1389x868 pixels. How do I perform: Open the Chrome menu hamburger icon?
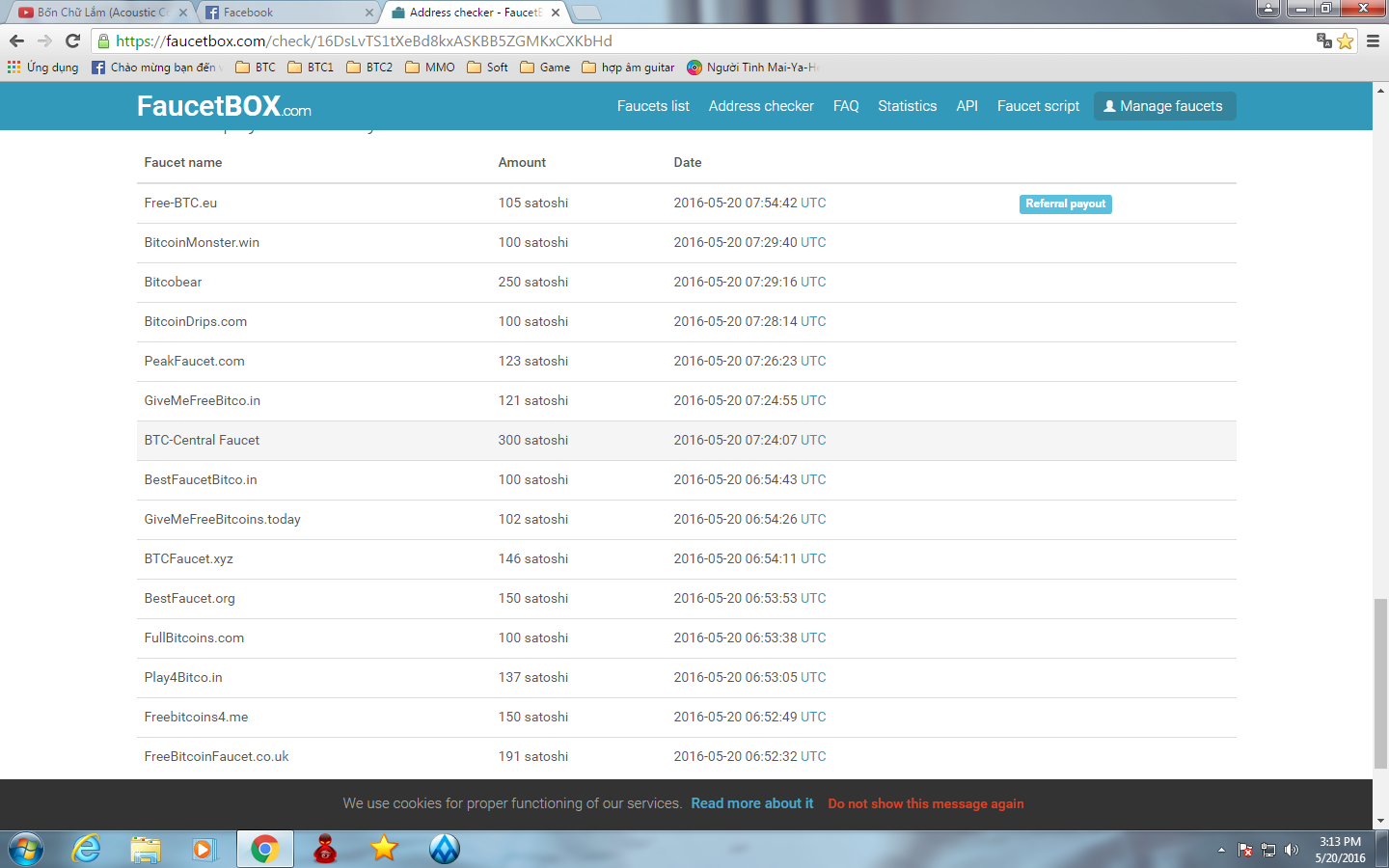pos(1374,41)
